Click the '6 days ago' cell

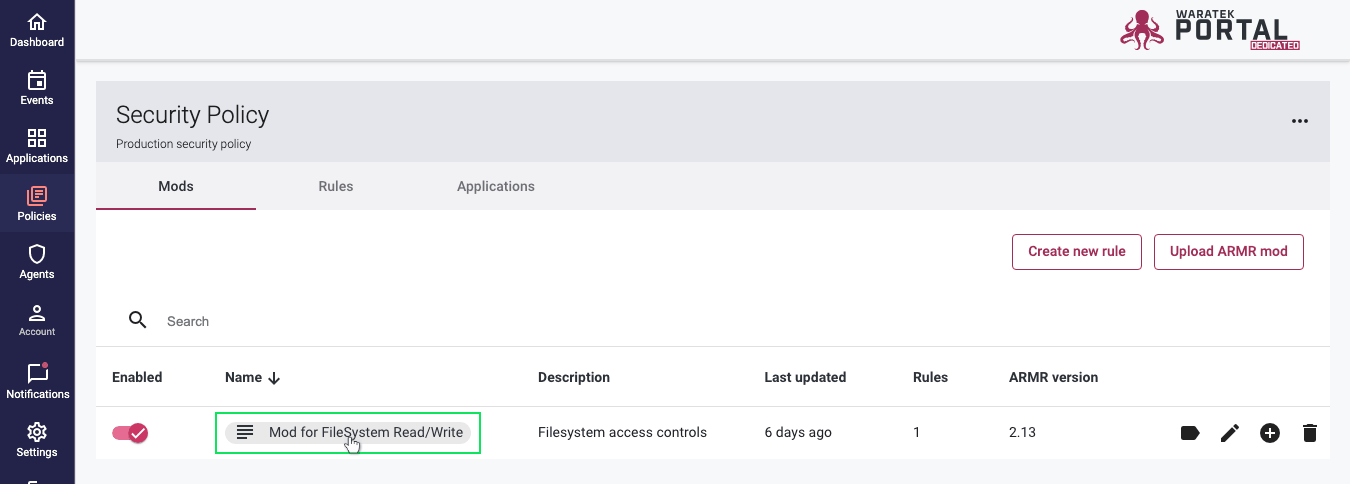tap(798, 432)
